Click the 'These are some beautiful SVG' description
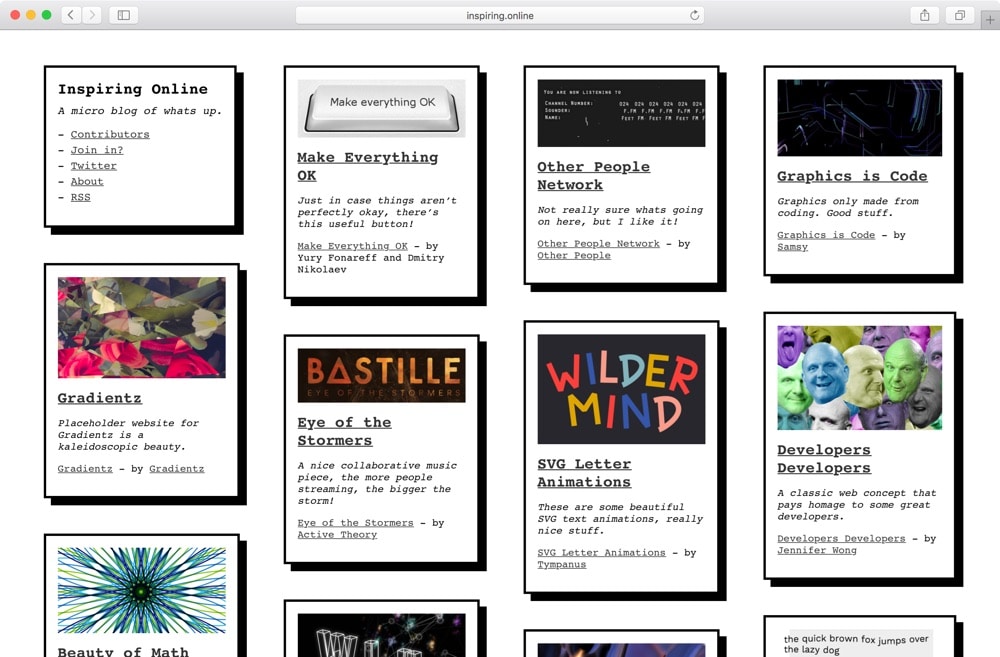Screen dimensions: 1000x657 (x=620, y=519)
